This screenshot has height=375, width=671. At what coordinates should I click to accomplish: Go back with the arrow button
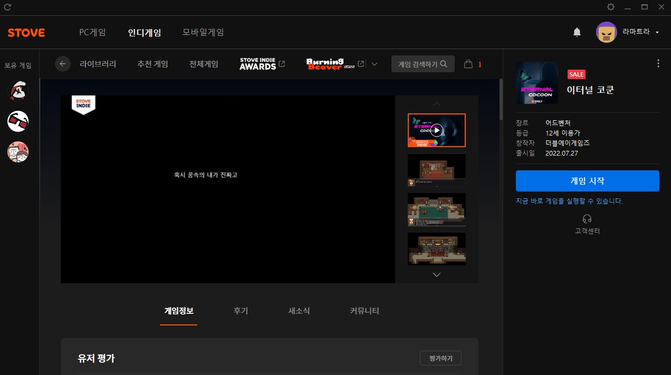click(x=62, y=64)
